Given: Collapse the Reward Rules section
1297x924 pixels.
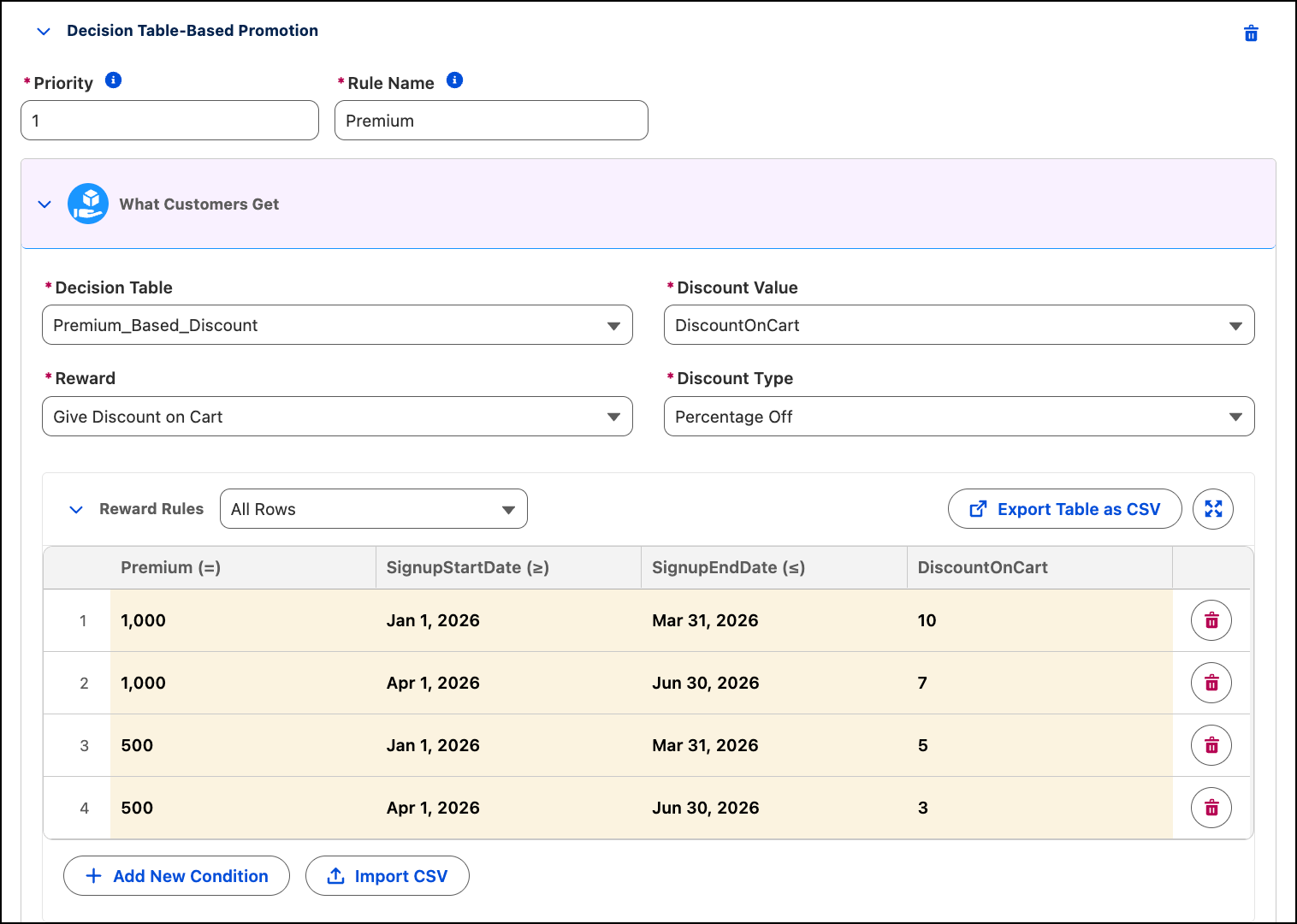Looking at the screenshot, I should pos(76,510).
